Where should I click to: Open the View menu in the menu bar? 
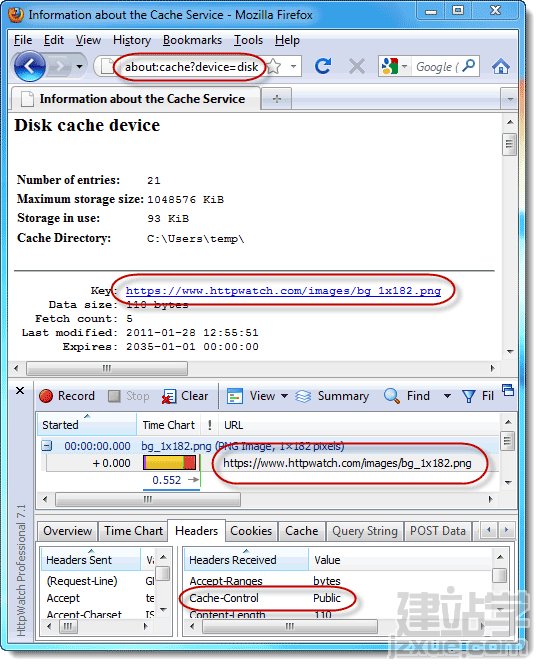pos(88,40)
